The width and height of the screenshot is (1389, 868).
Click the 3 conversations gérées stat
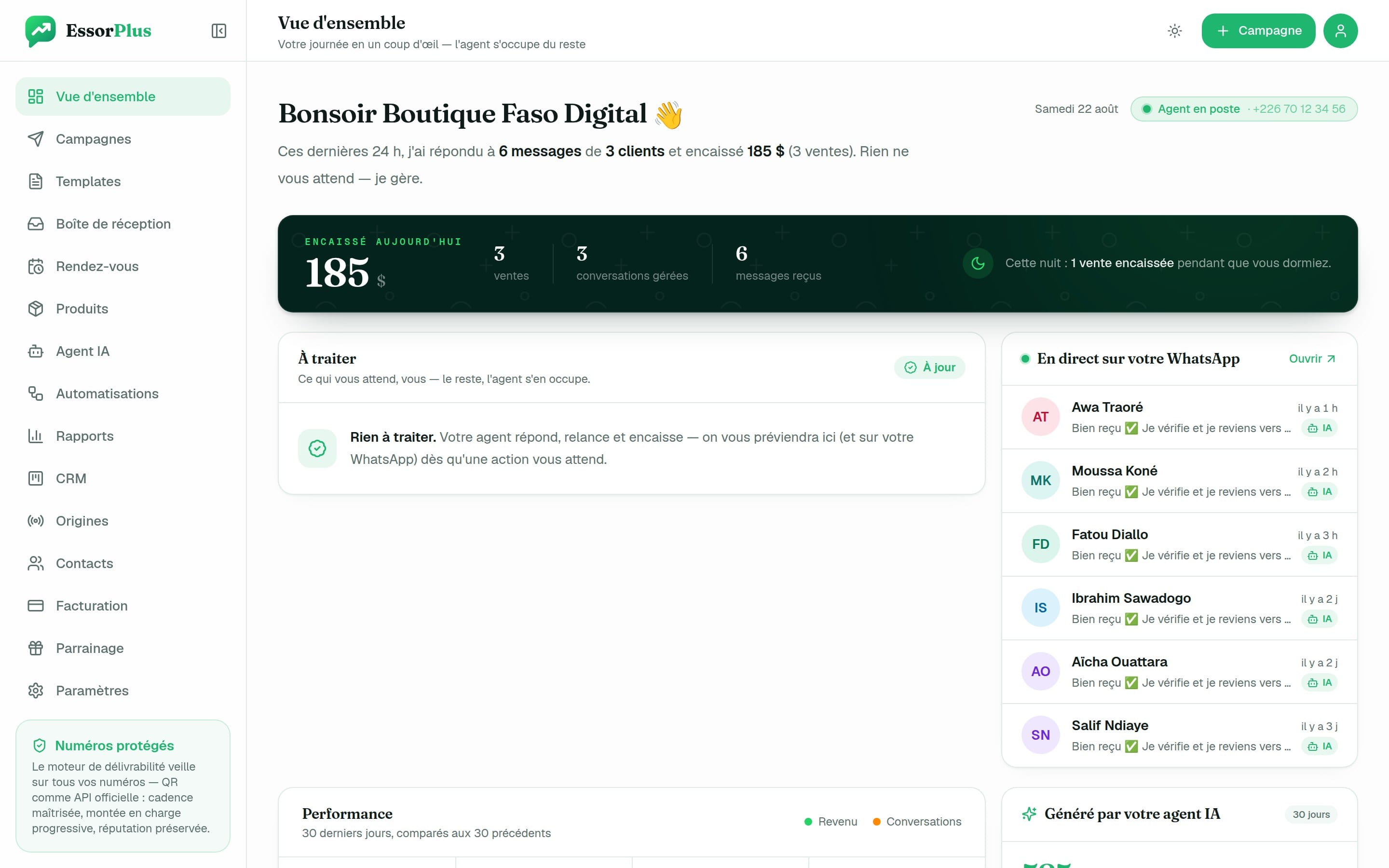(632, 263)
